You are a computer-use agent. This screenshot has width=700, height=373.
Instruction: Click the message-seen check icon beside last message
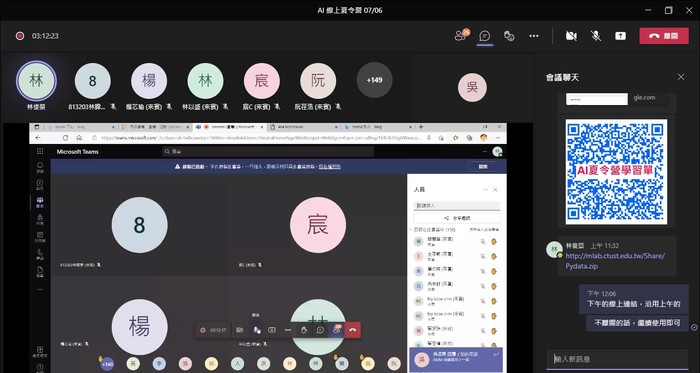(x=694, y=327)
